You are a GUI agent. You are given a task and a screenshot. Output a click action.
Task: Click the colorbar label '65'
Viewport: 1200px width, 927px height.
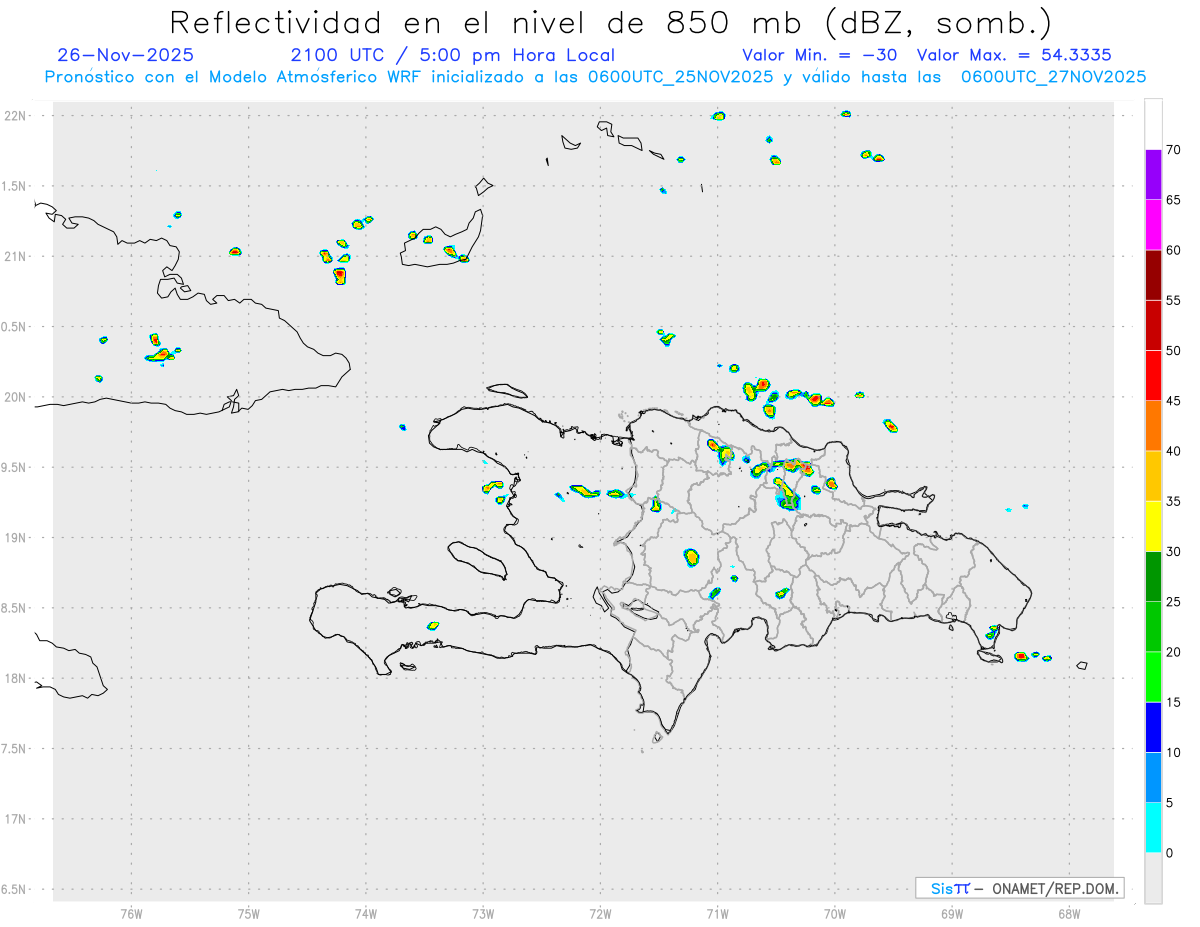coord(1173,200)
